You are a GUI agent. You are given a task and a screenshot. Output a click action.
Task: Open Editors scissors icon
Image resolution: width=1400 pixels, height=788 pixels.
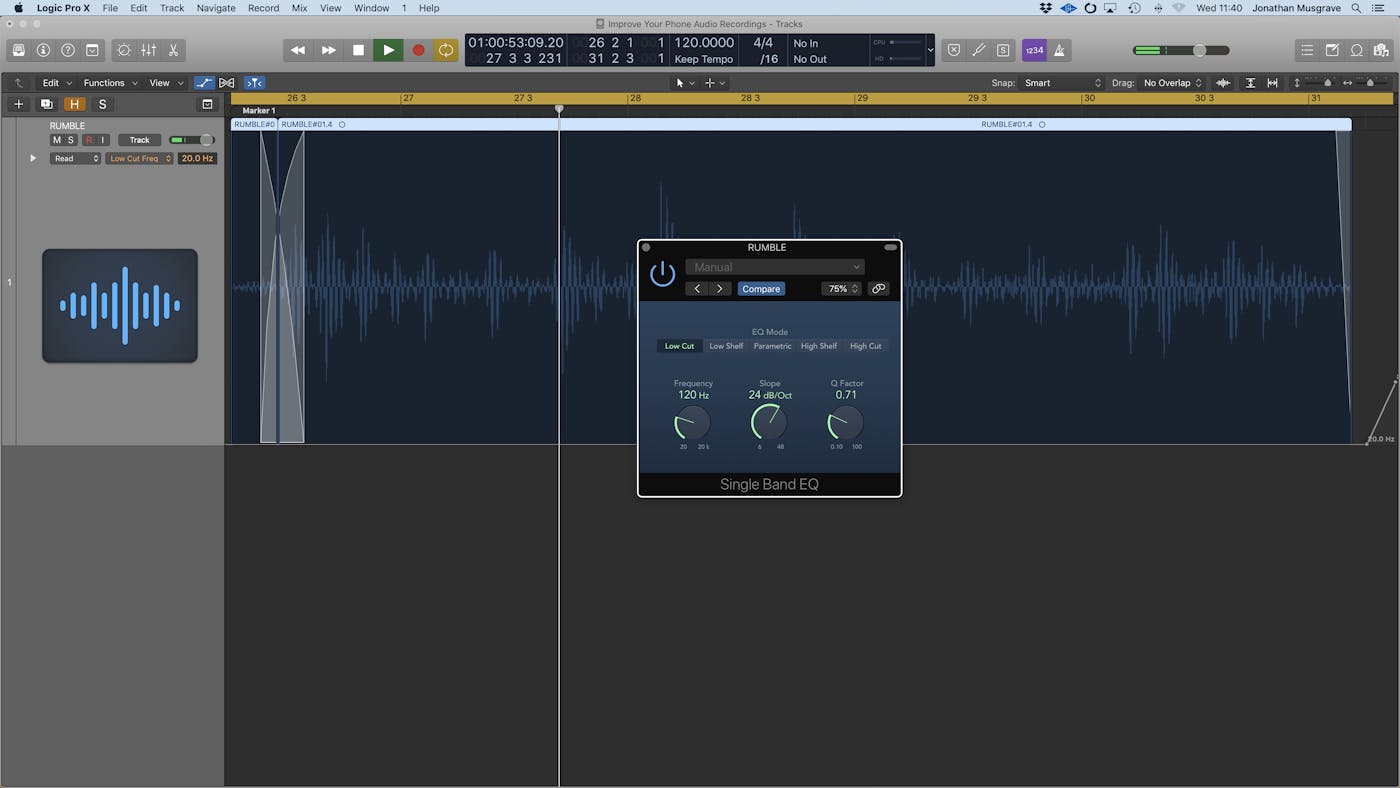(173, 50)
